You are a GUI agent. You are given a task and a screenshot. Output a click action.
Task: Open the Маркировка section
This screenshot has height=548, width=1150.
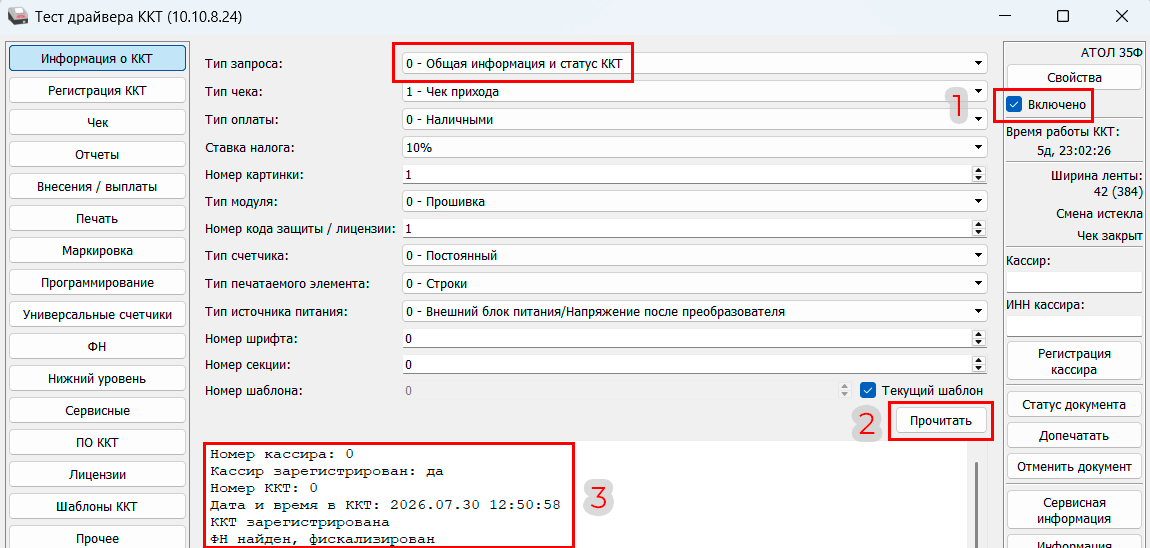(x=97, y=251)
